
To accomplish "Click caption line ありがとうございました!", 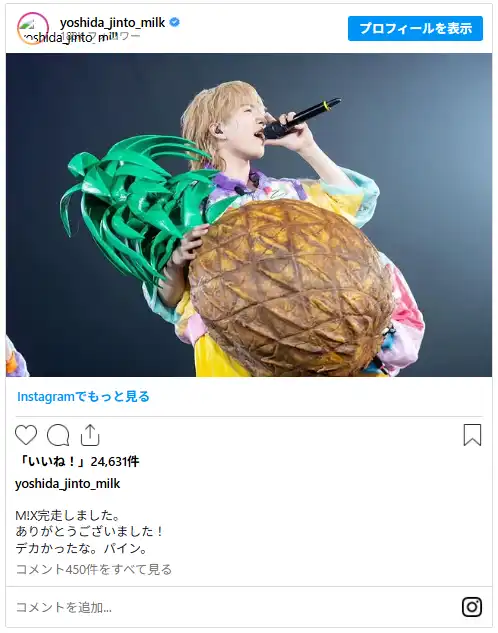I will [x=89, y=531].
